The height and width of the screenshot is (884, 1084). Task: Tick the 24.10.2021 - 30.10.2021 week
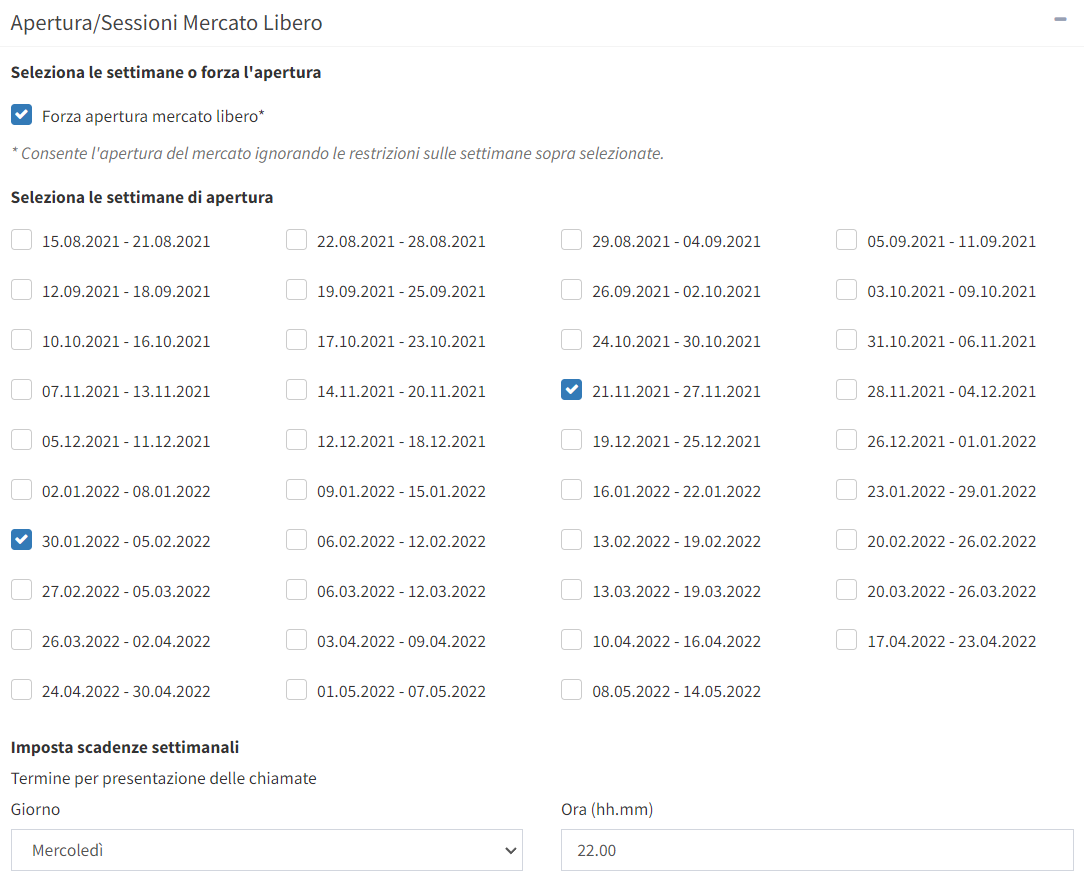[571, 340]
